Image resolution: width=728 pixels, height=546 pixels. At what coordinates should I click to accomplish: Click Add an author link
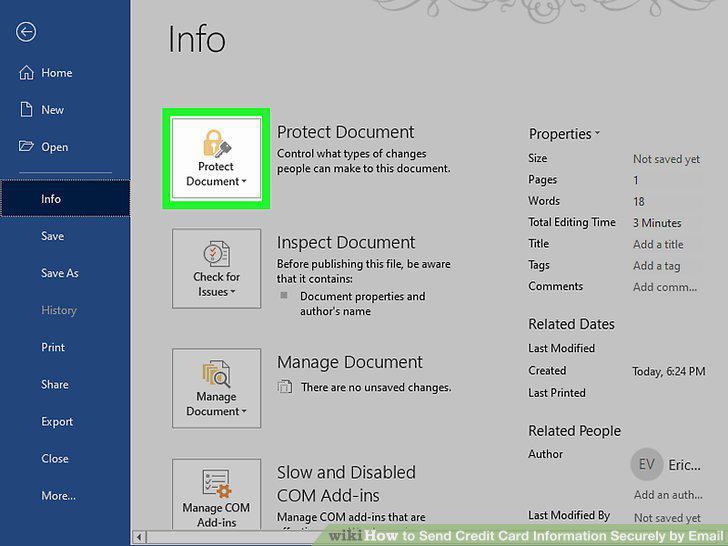pyautogui.click(x=668, y=495)
